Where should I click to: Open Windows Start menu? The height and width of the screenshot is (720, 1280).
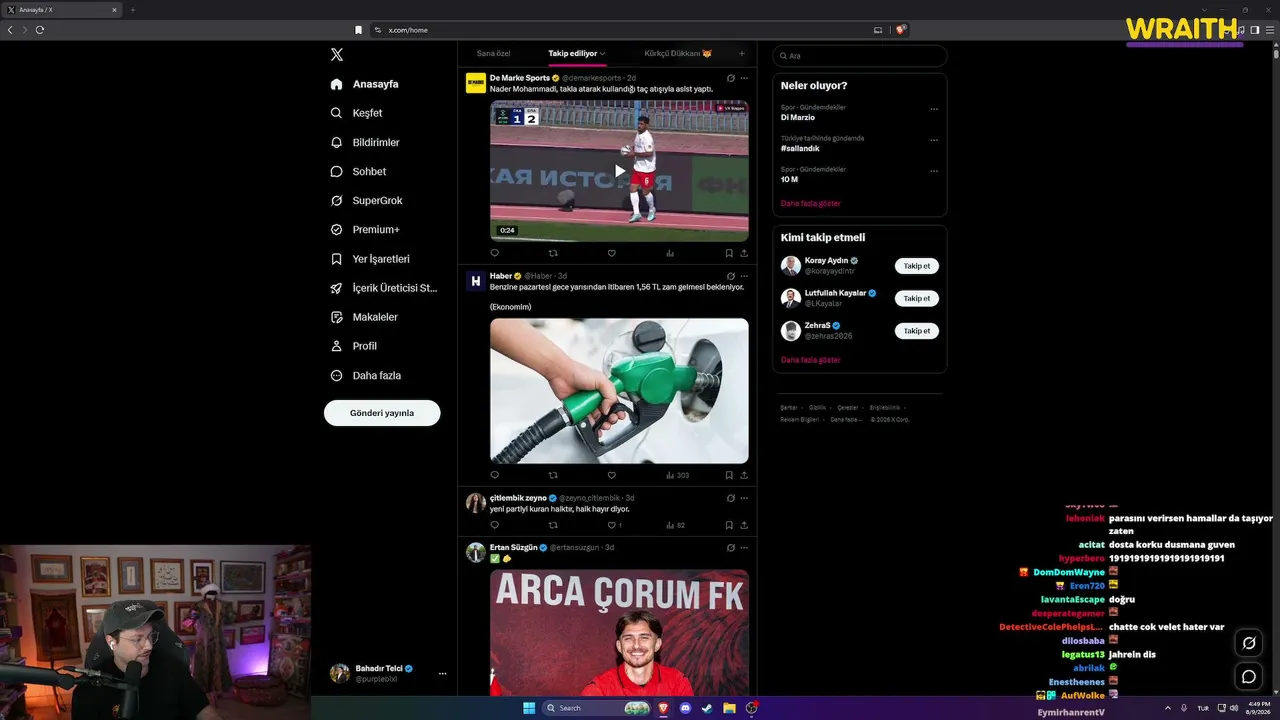pos(529,708)
